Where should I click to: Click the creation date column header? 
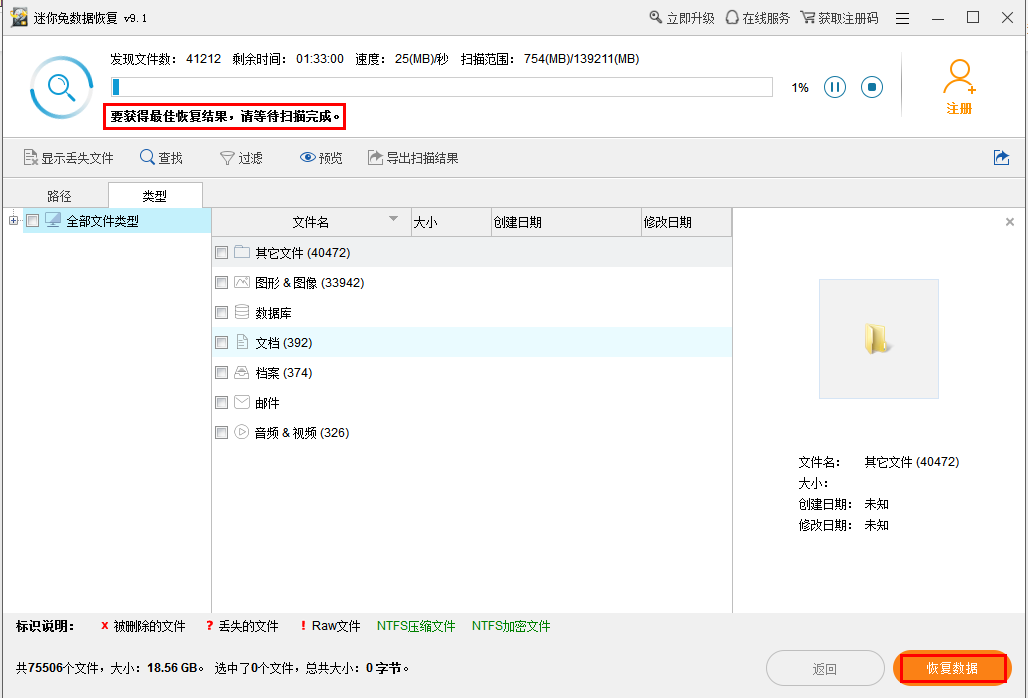click(x=566, y=222)
